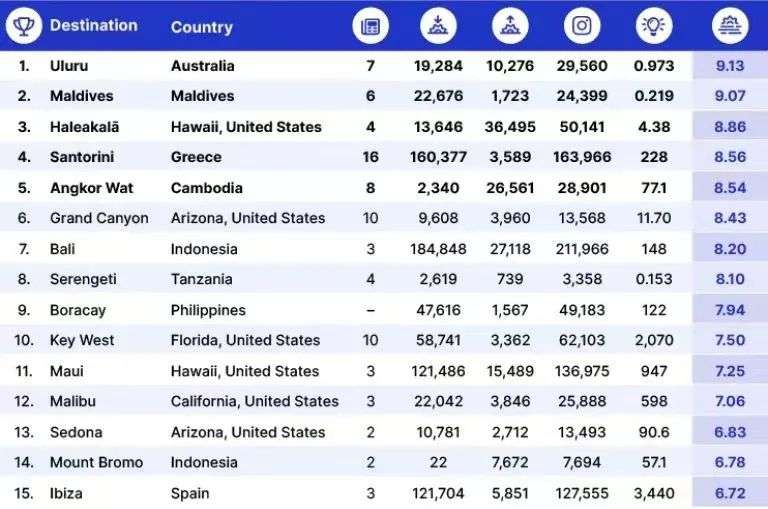Click the Grand Canyon destination name

coord(99,218)
